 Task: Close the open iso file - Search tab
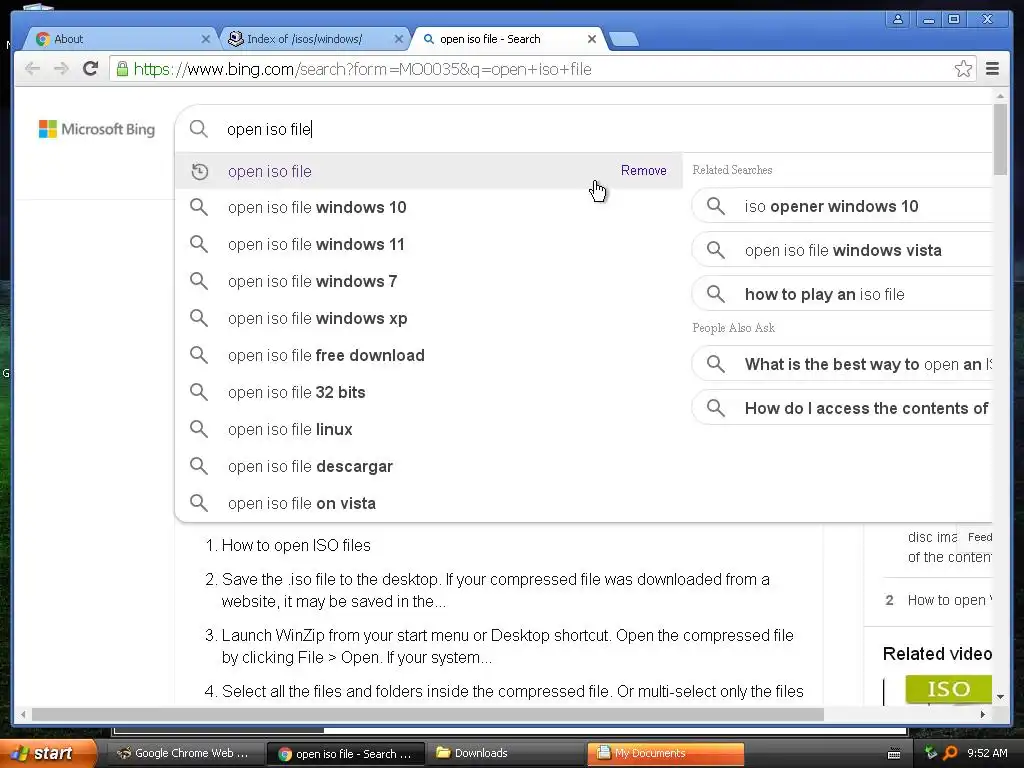click(x=592, y=39)
